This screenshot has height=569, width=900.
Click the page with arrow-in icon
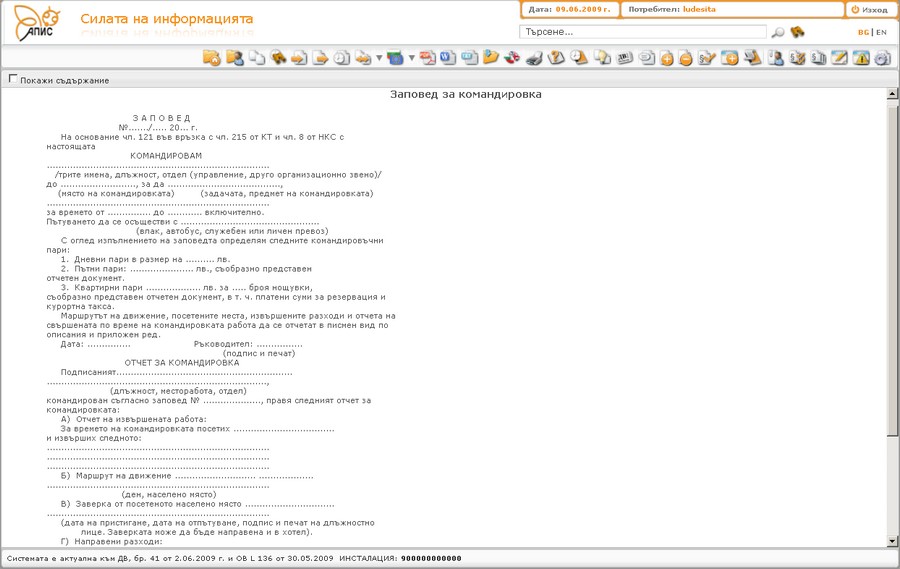point(299,57)
